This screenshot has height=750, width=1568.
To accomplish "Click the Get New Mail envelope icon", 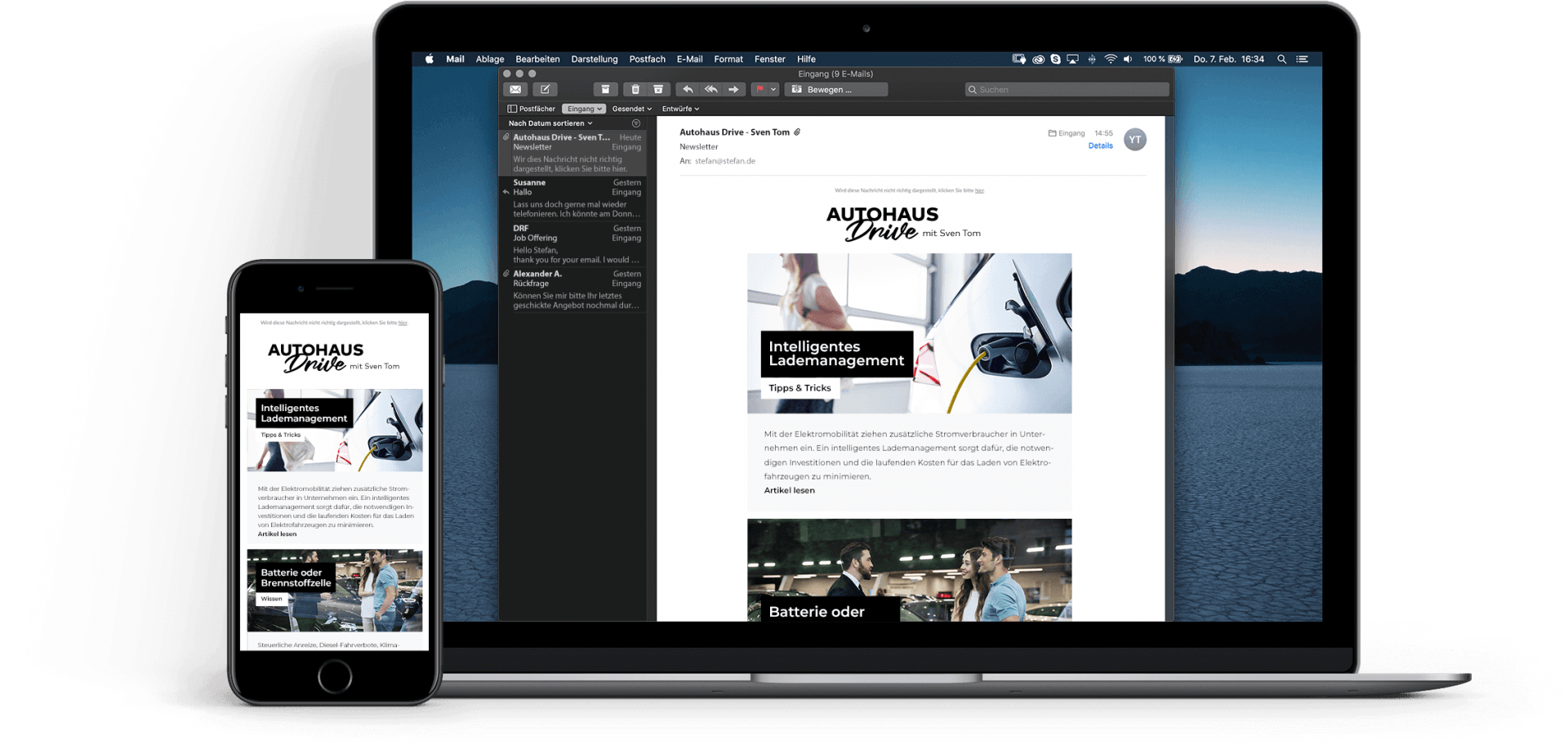I will [515, 90].
